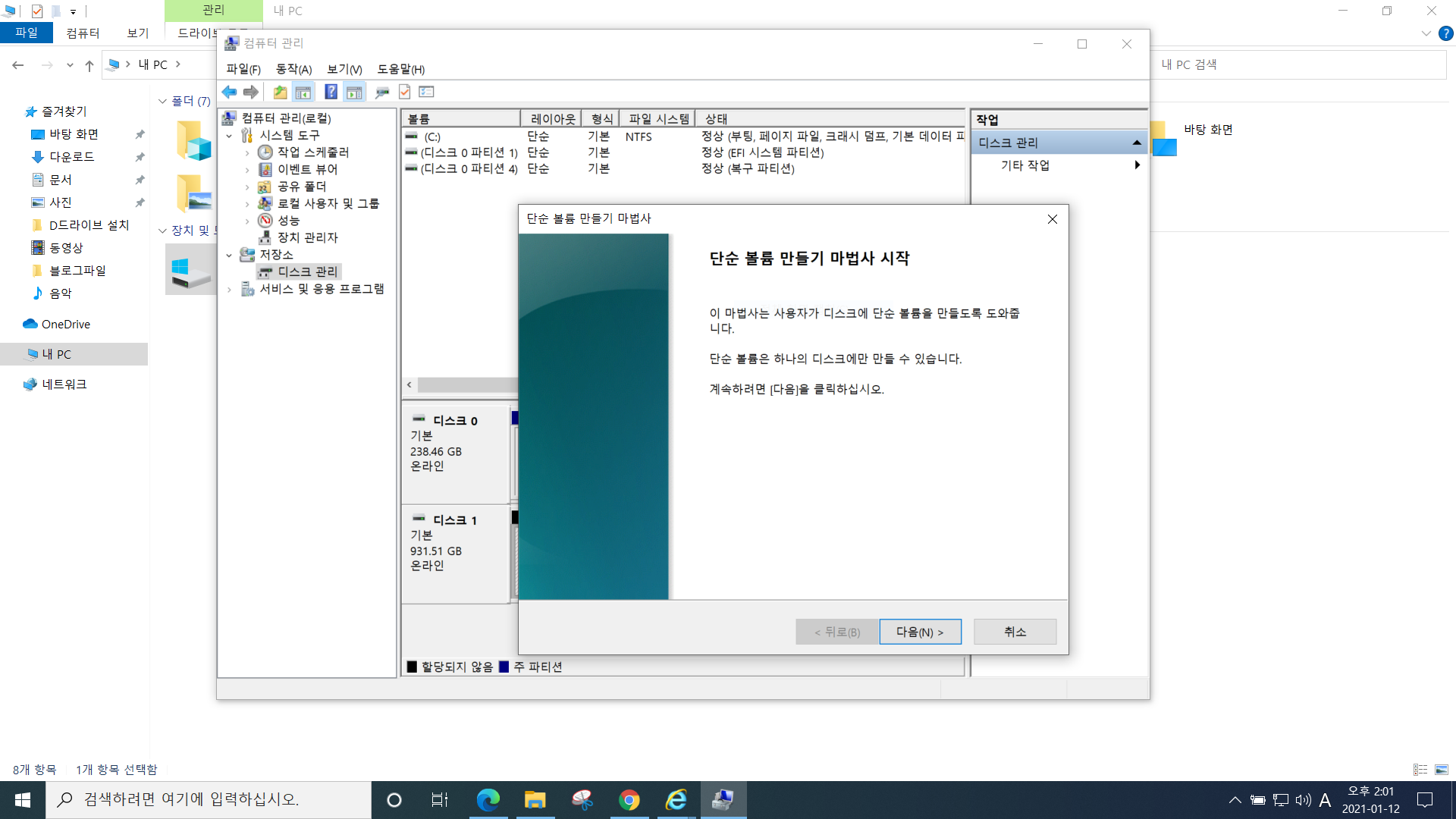Viewport: 1456px width, 819px height.
Task: Click the up one level folder icon
Action: point(280,92)
